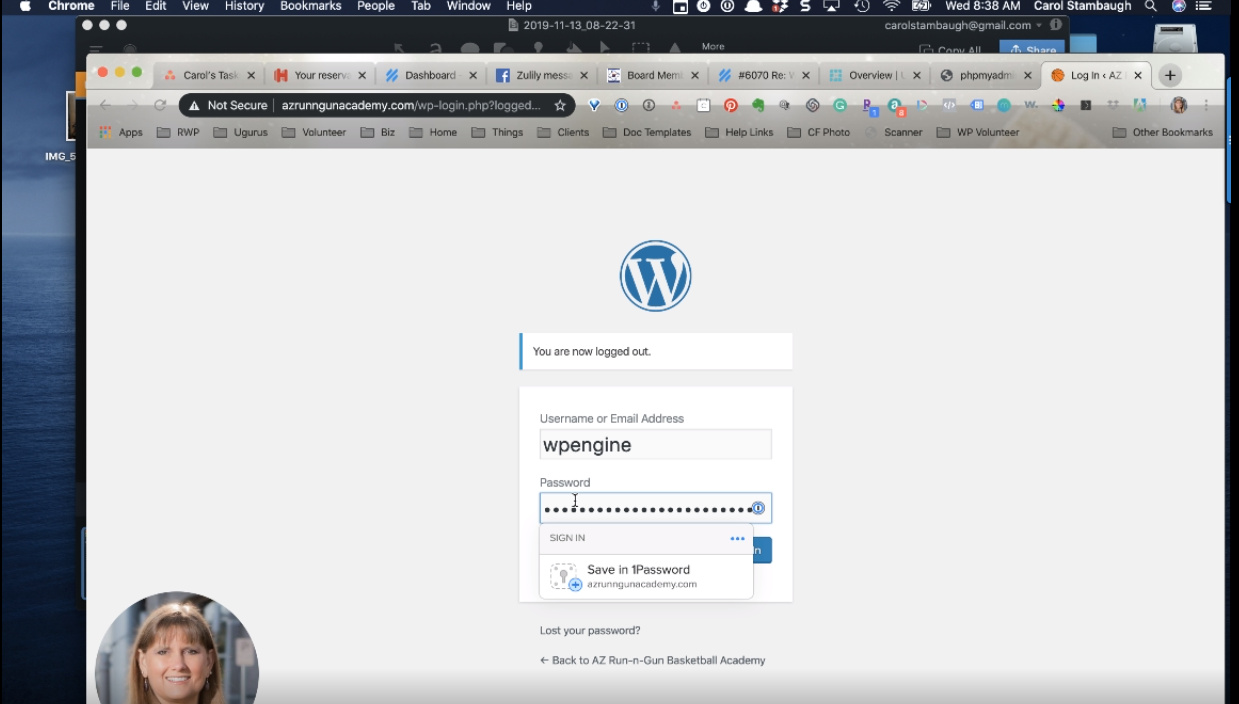Open Chrome's three-dot menu
Image resolution: width=1239 pixels, height=704 pixels.
[x=1206, y=105]
